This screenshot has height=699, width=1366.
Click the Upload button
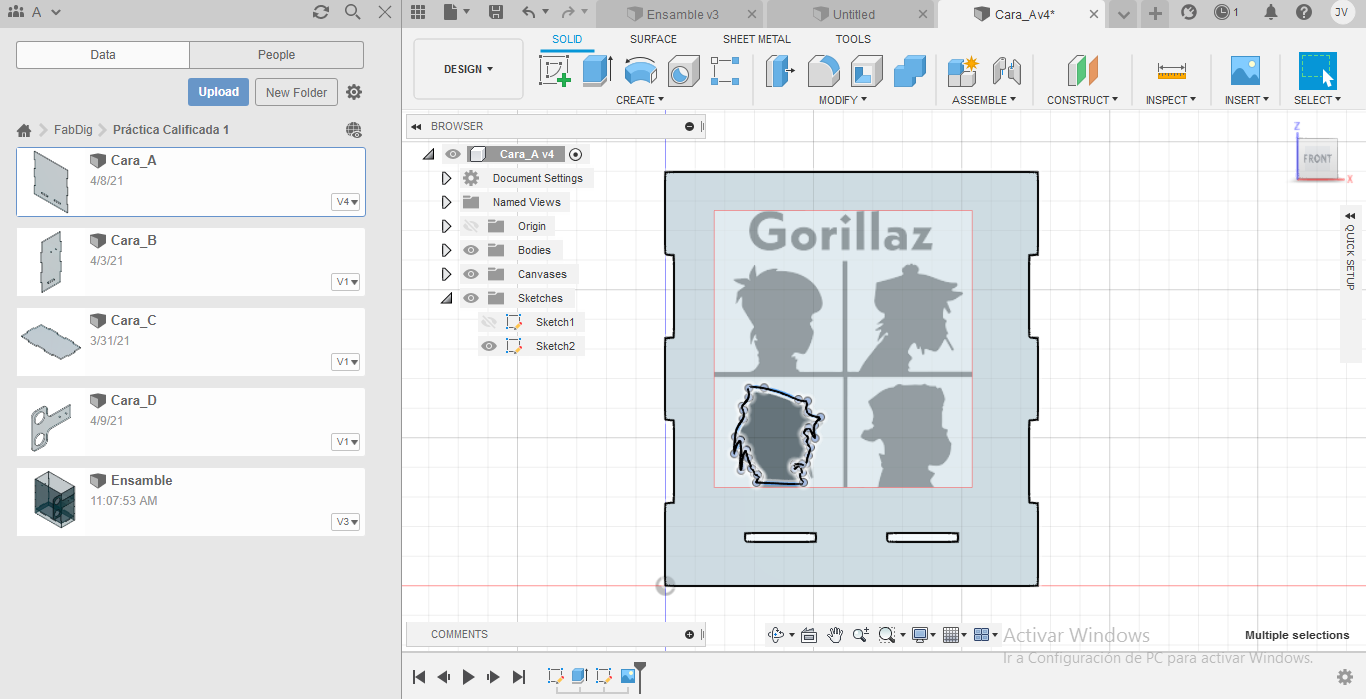pos(218,92)
